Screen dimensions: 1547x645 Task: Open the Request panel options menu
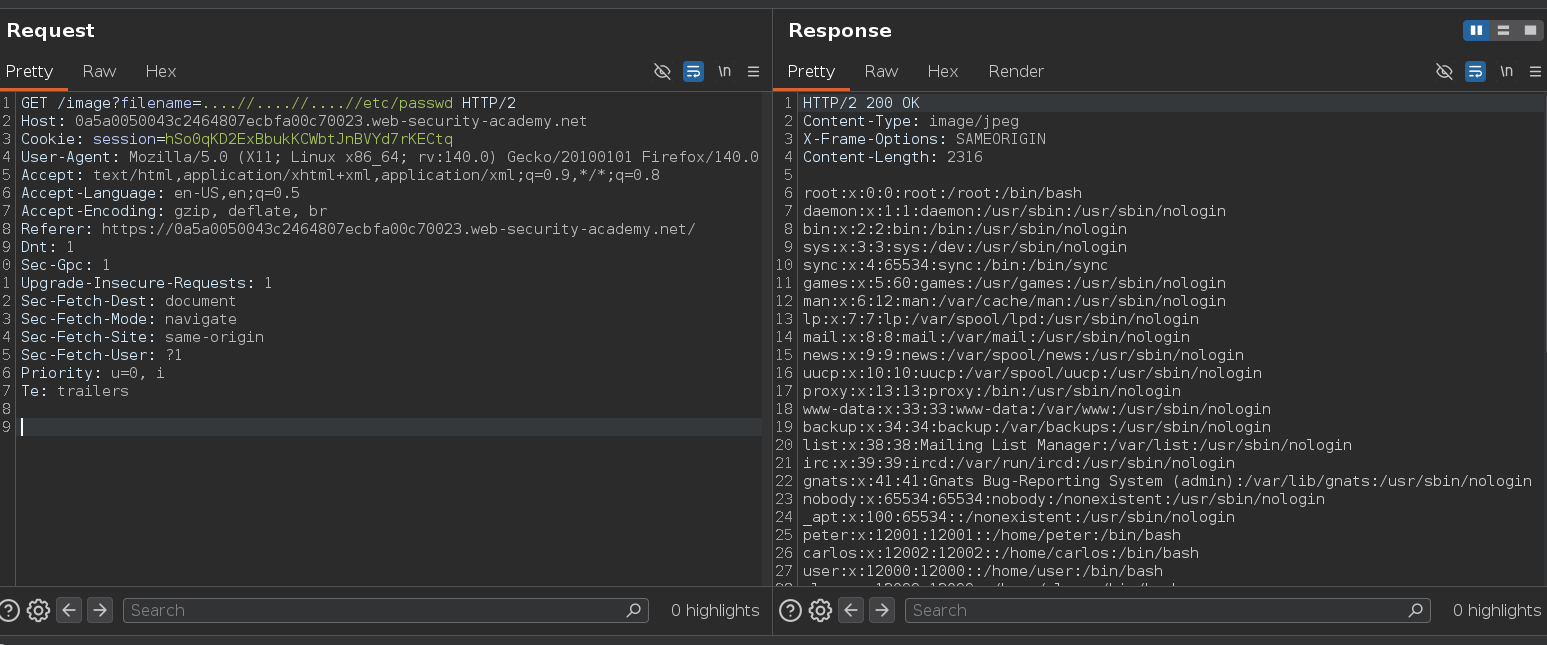753,71
